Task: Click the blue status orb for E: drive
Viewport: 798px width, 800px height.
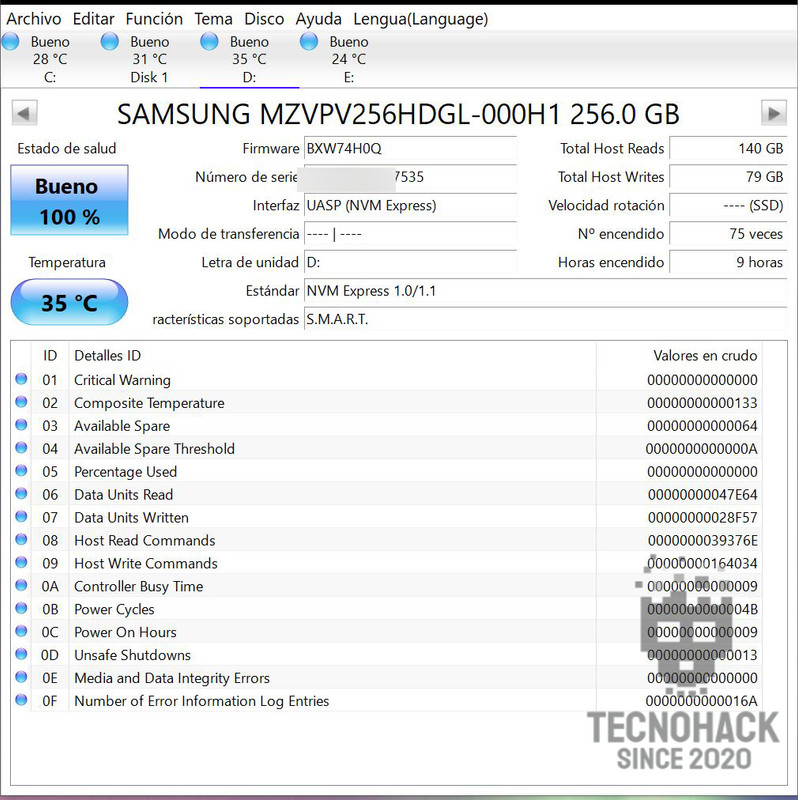Action: pos(309,41)
